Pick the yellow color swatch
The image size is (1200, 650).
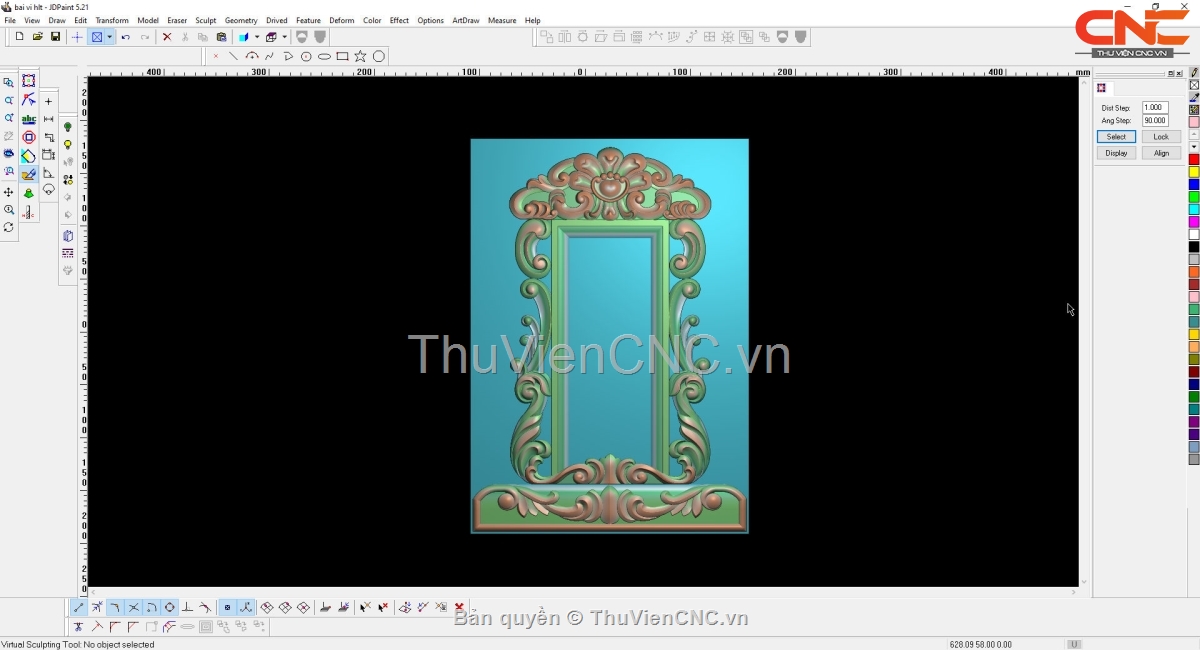(x=1194, y=172)
